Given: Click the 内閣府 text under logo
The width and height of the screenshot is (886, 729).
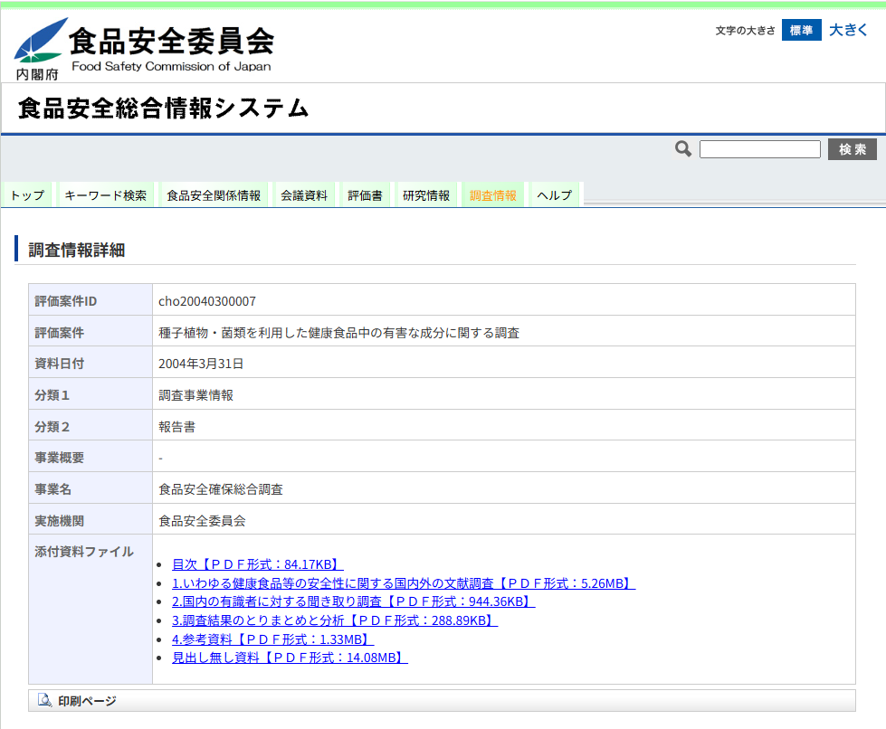Looking at the screenshot, I should coord(37,74).
